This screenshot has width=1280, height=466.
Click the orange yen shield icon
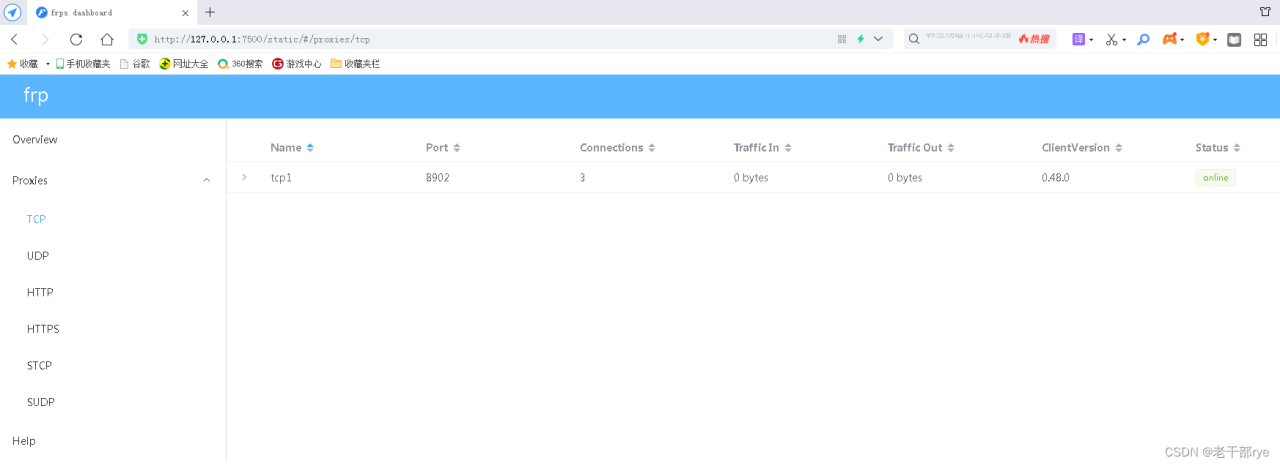click(1203, 39)
